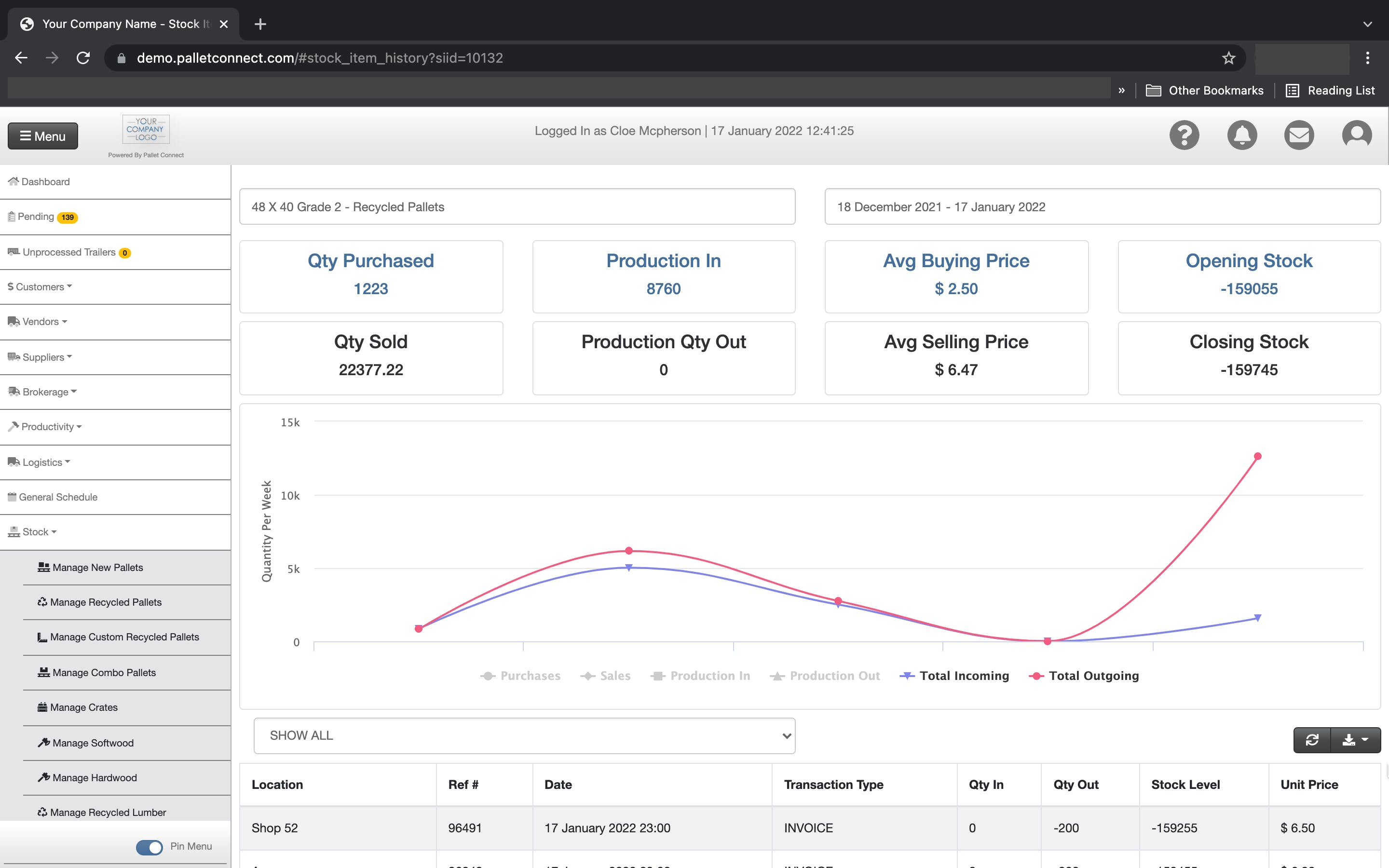Open Pending items link
Screen dimensions: 1389x868
tap(36, 217)
